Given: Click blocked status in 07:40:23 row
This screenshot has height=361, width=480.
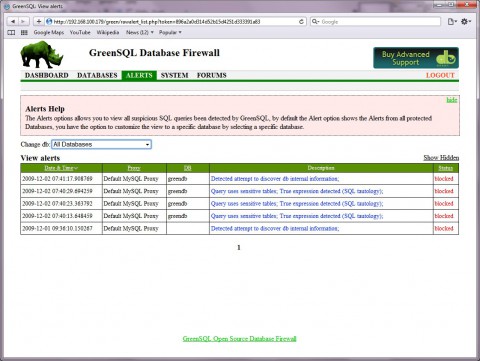Looking at the screenshot, I should [444, 204].
